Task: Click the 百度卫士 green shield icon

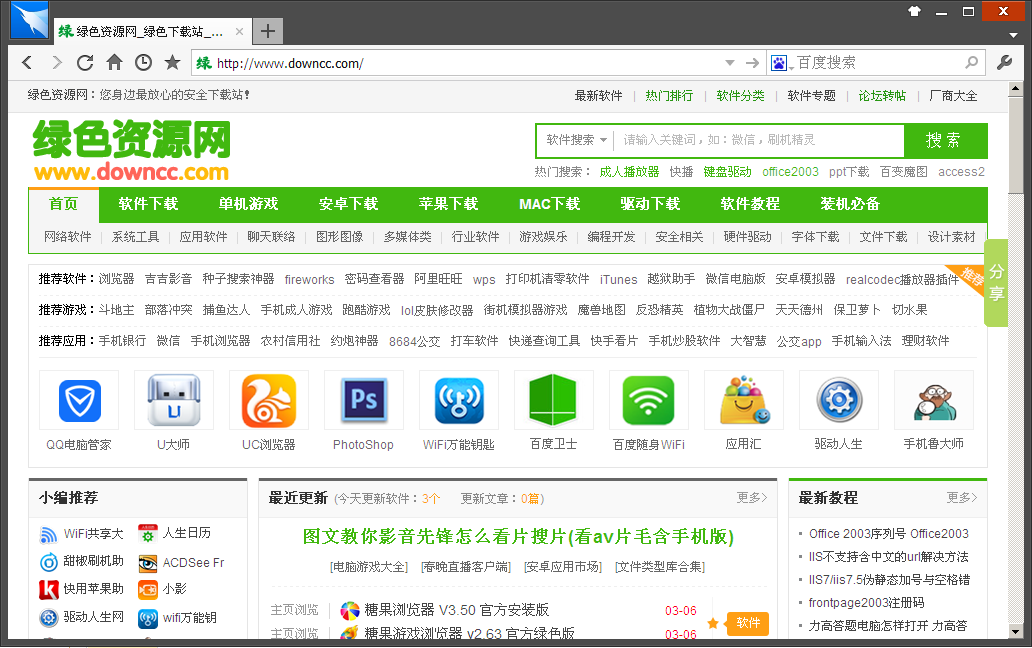Action: point(553,399)
